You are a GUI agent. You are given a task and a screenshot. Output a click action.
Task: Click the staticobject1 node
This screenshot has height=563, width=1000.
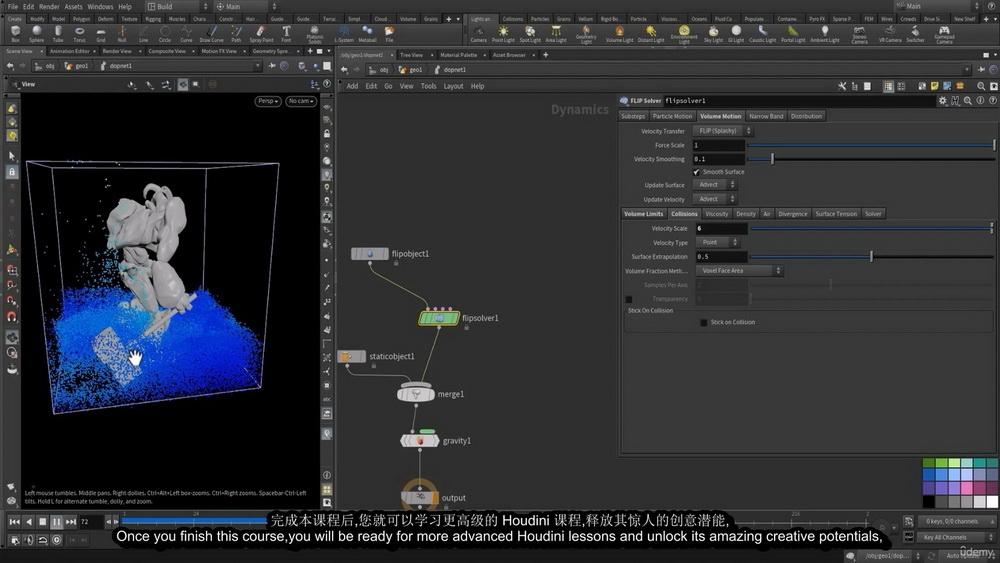pos(351,356)
